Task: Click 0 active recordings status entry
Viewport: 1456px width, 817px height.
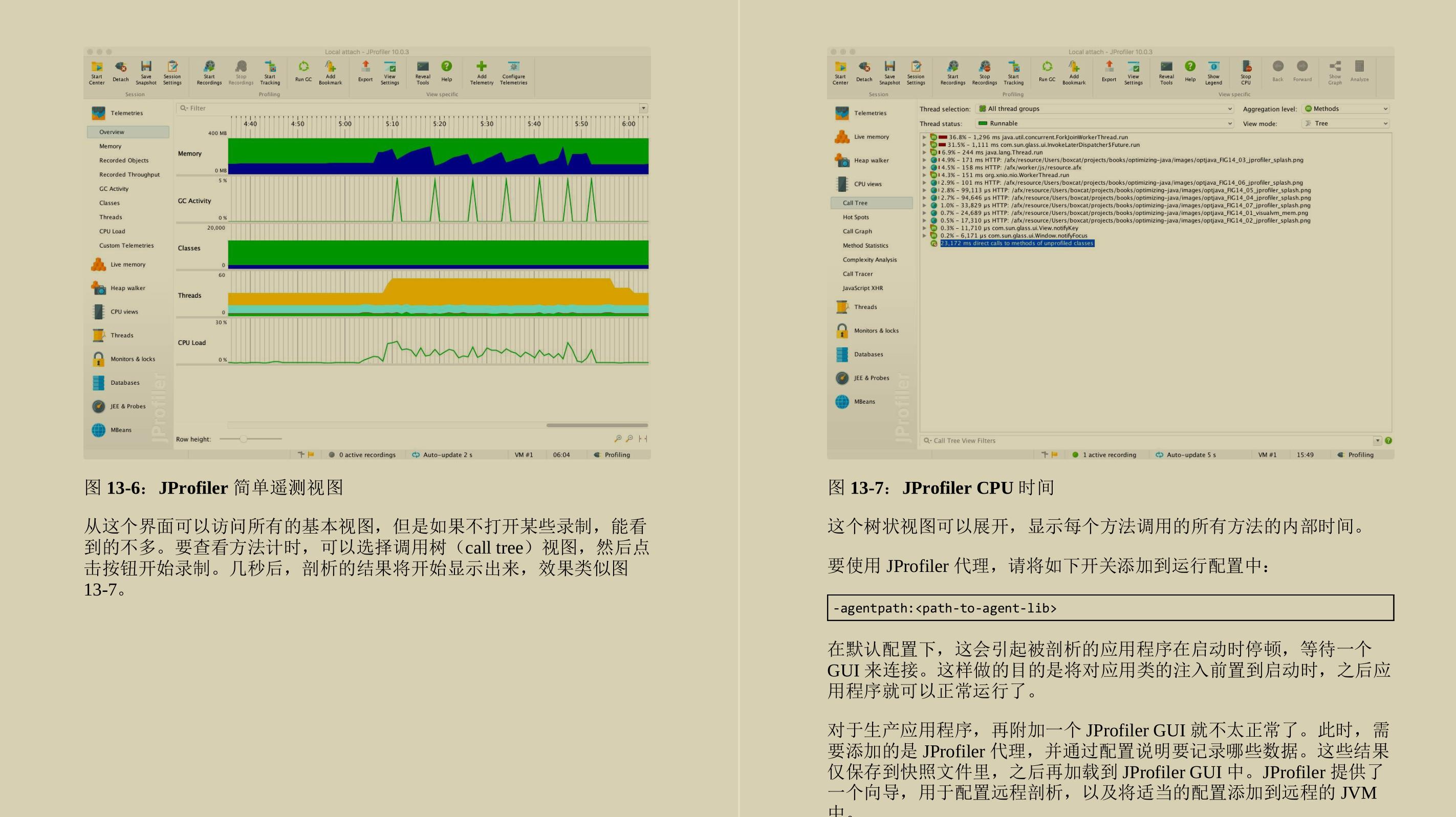Action: (362, 455)
